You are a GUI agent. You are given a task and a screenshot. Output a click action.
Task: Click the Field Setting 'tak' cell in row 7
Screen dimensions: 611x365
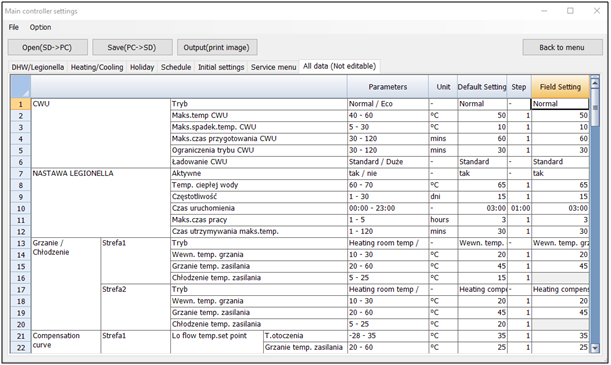point(560,174)
